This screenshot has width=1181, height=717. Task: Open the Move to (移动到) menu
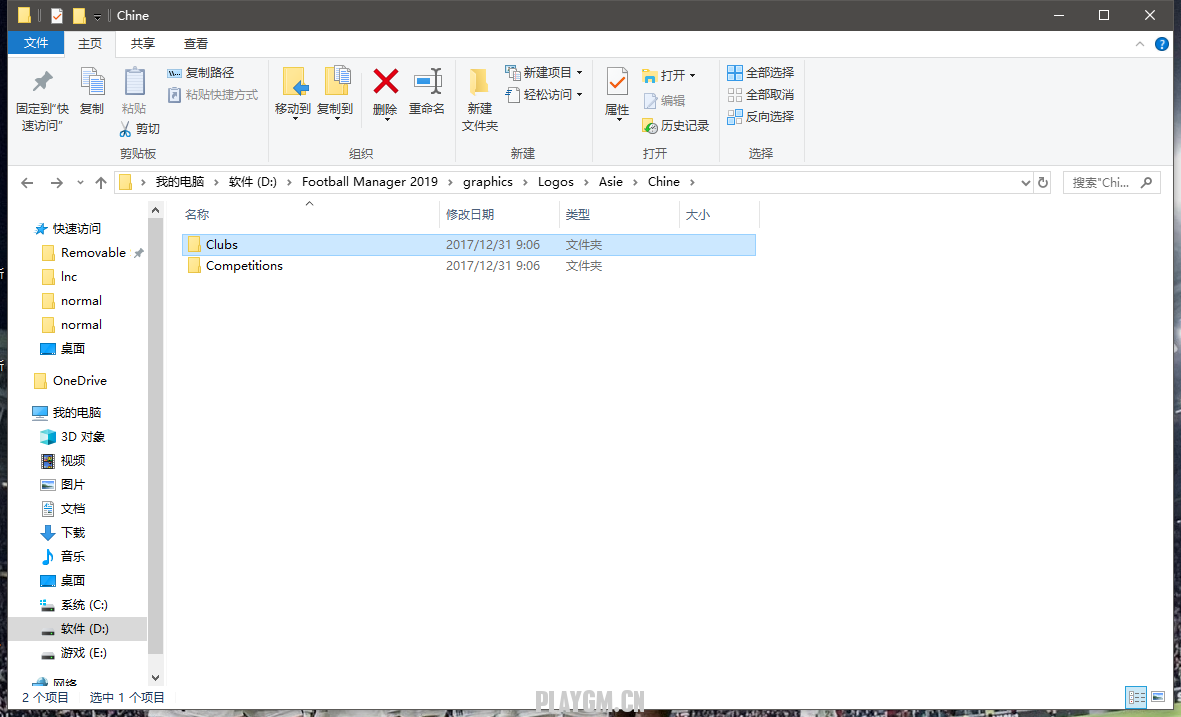(293, 93)
